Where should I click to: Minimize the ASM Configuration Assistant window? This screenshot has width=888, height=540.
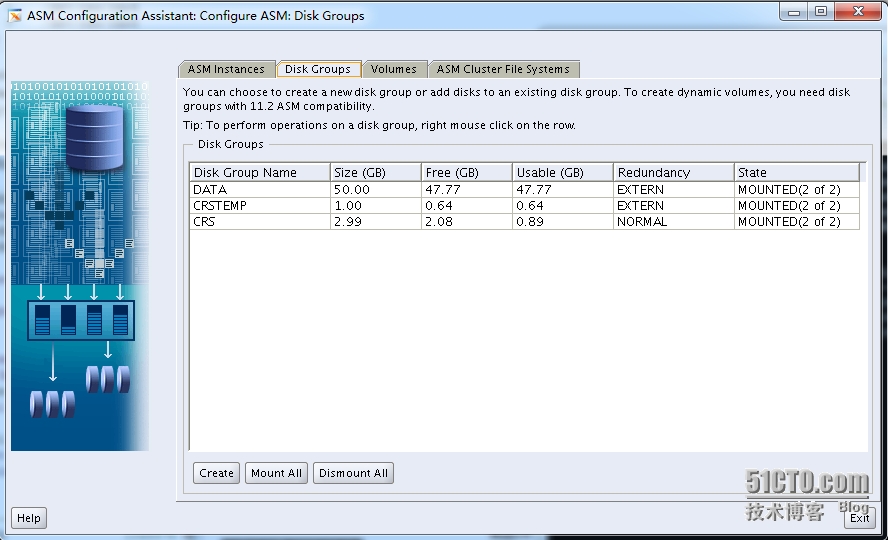pyautogui.click(x=794, y=11)
